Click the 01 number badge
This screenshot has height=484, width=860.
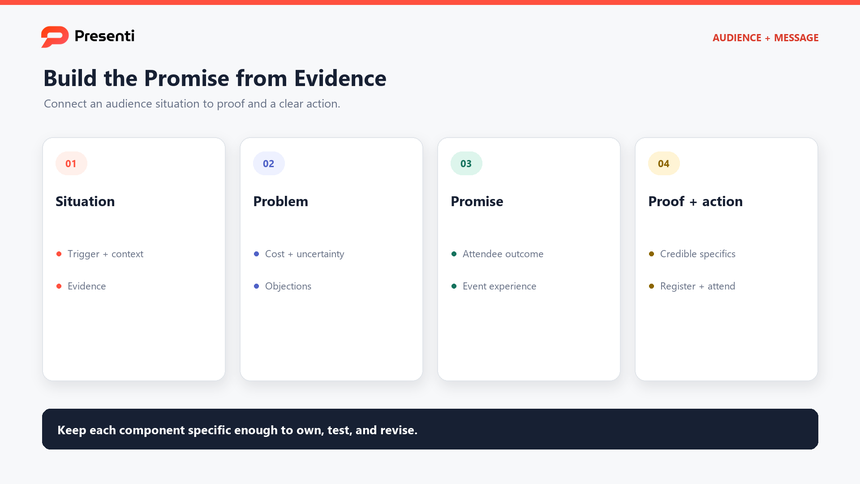pos(71,164)
